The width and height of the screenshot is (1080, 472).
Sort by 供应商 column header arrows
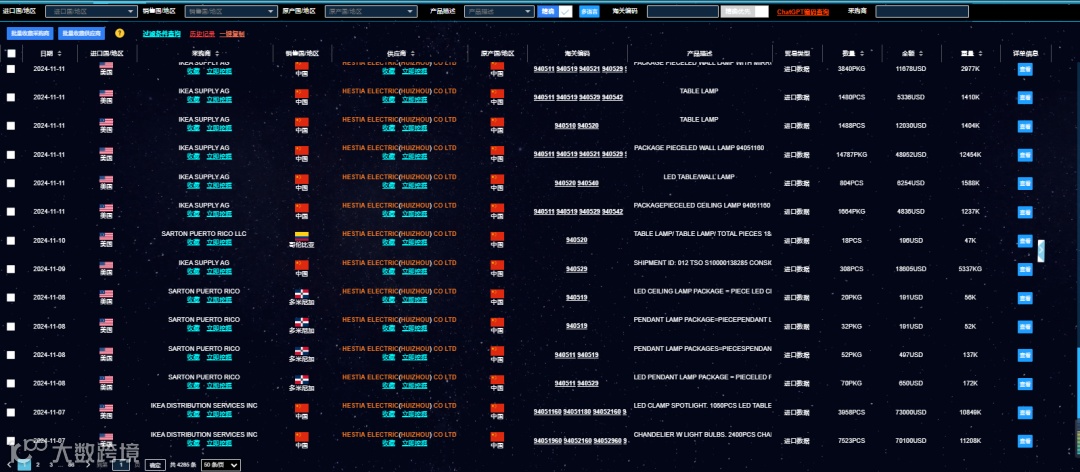pyautogui.click(x=413, y=54)
